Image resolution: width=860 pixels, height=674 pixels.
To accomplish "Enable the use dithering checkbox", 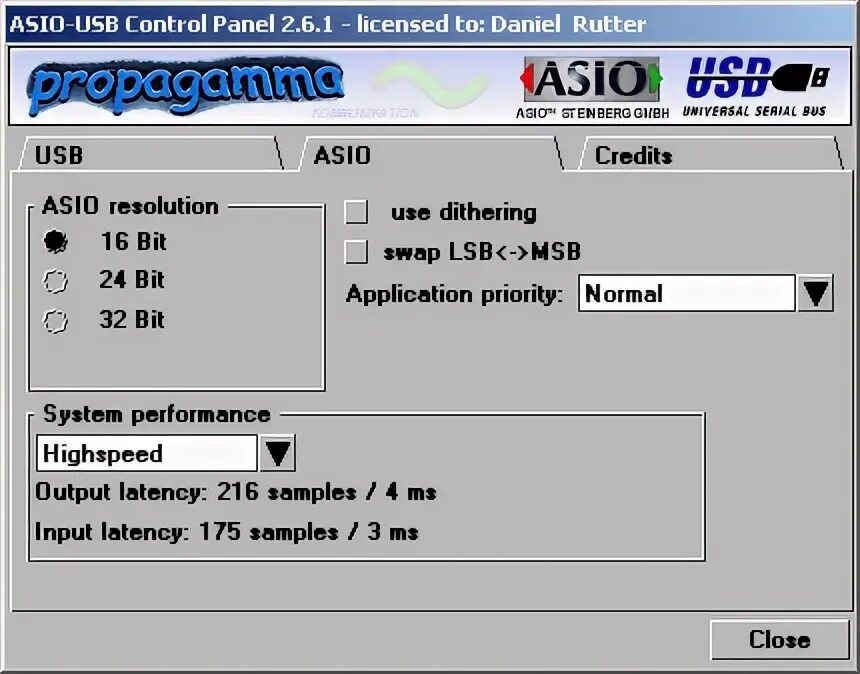I will coord(356,212).
